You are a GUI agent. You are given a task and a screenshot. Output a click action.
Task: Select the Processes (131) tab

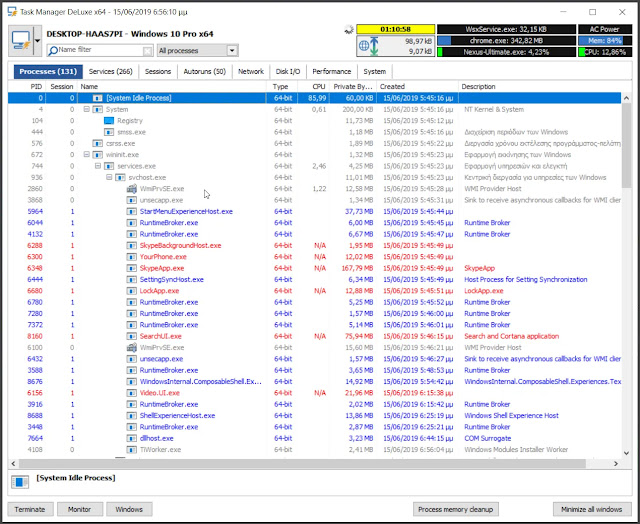click(48, 71)
